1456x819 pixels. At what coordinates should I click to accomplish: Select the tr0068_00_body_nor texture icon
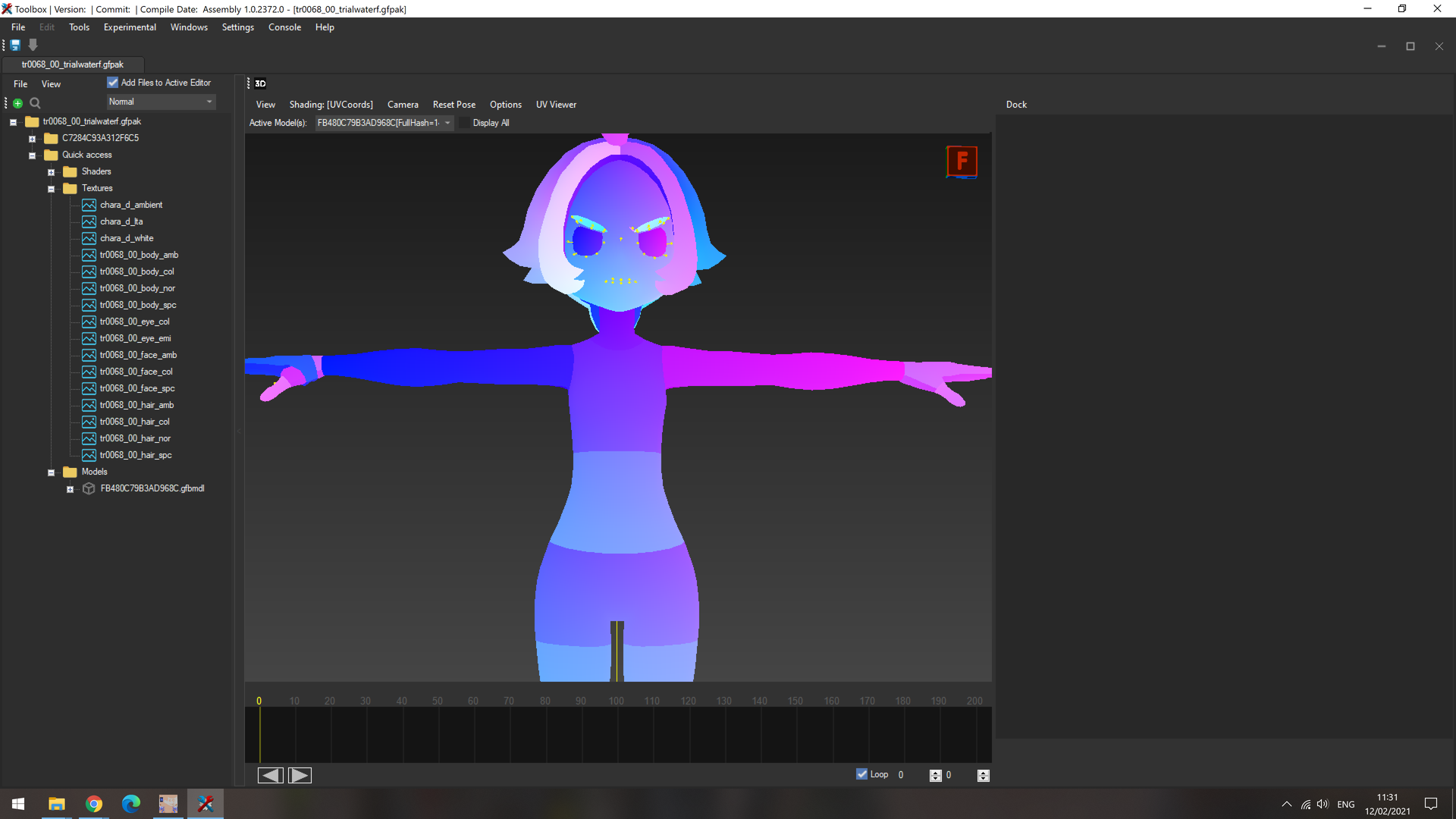click(x=89, y=288)
